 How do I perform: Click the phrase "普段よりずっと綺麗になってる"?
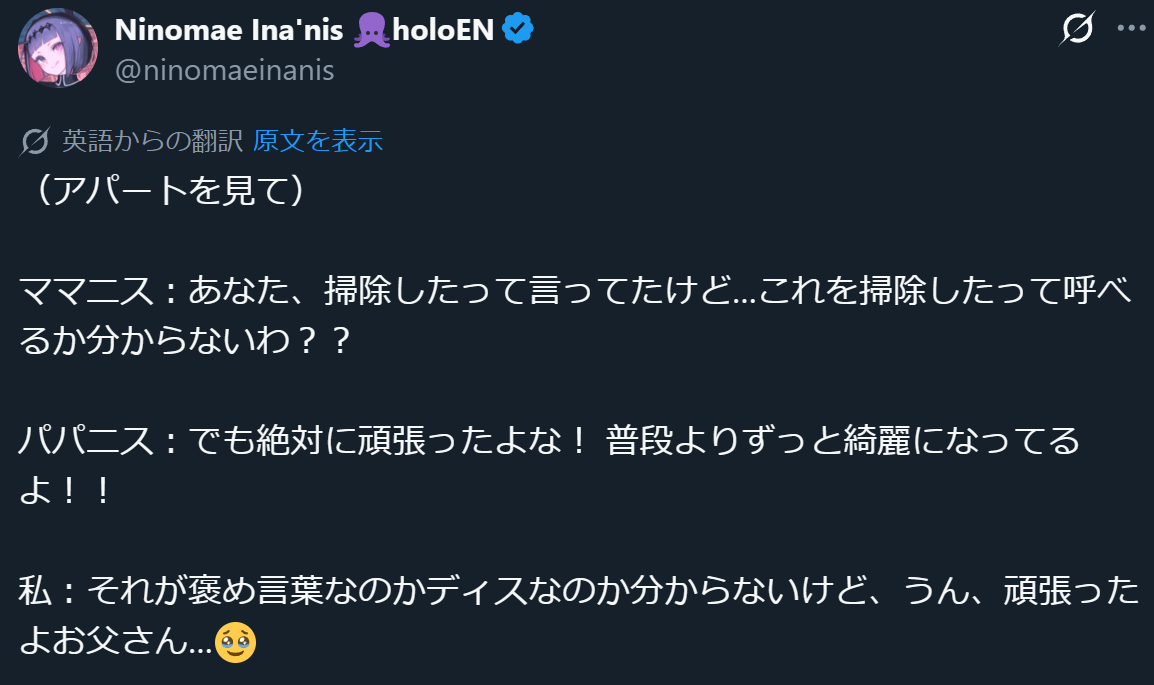(x=843, y=442)
